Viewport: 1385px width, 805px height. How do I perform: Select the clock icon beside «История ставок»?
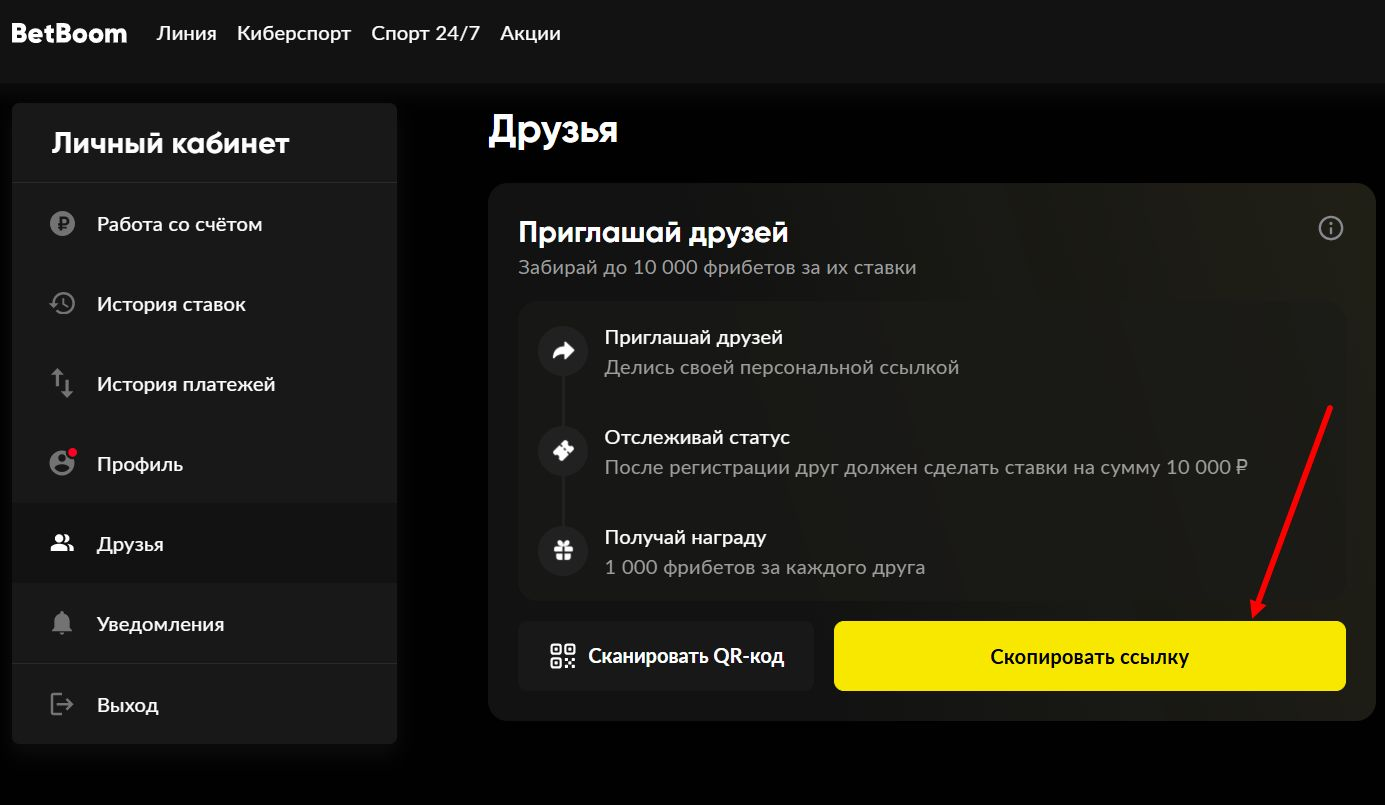click(62, 303)
